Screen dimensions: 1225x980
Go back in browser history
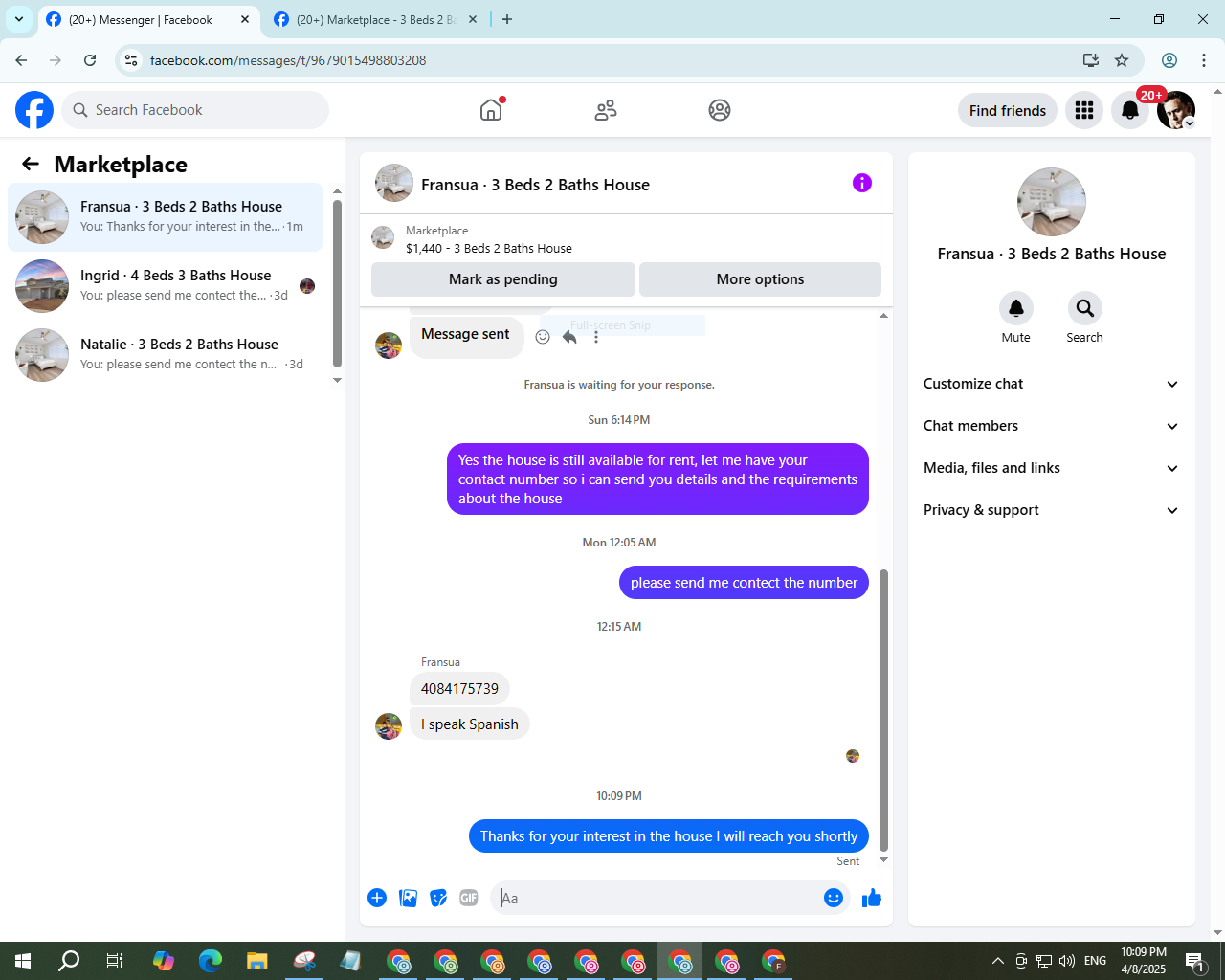tap(21, 60)
